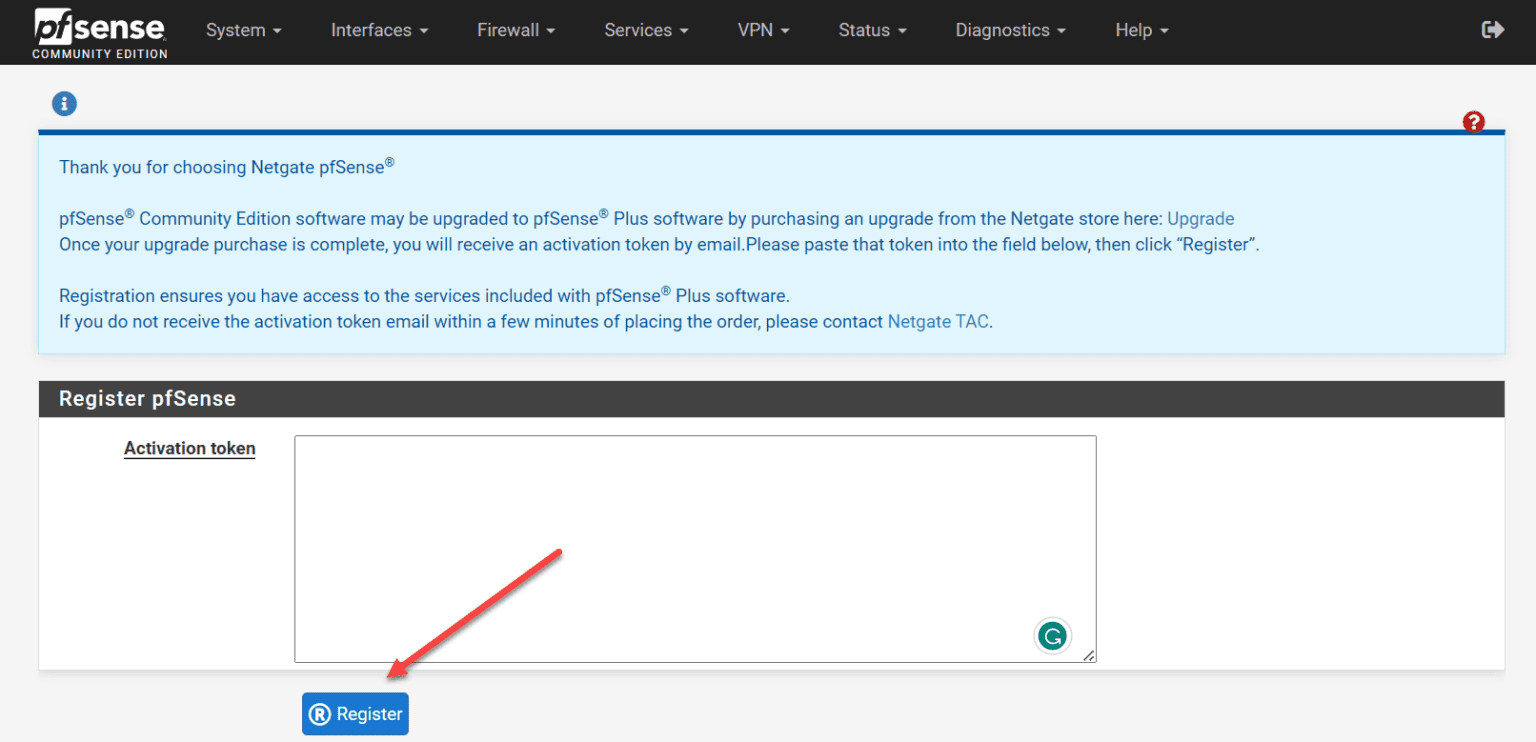Open the Netgate TAC link
The width and height of the screenshot is (1536, 742).
point(938,321)
